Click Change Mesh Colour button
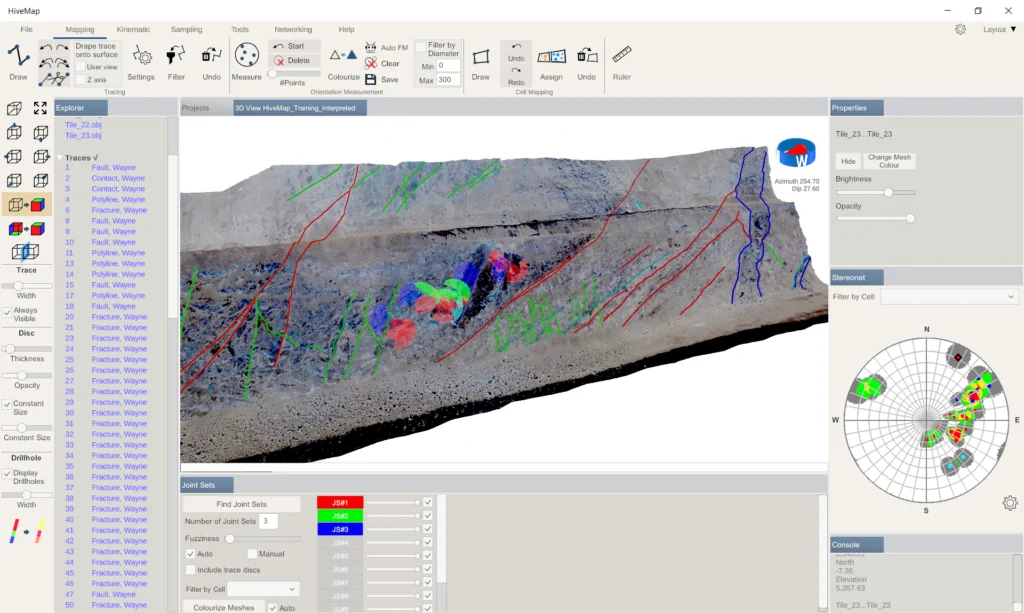This screenshot has height=613, width=1024. [889, 161]
